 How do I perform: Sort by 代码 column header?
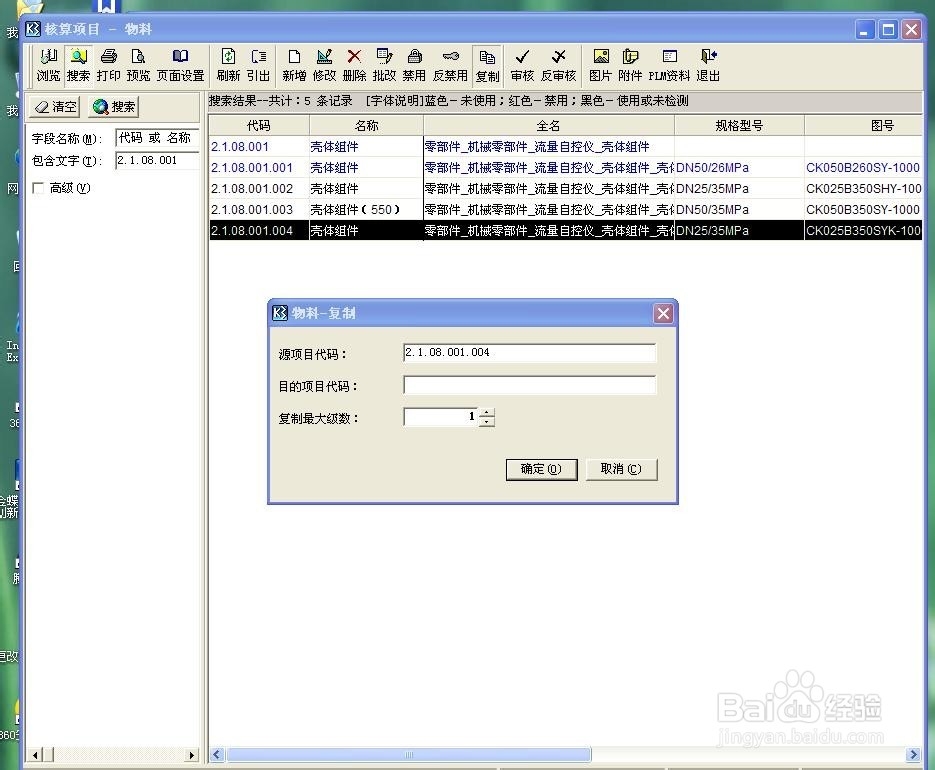click(x=259, y=125)
